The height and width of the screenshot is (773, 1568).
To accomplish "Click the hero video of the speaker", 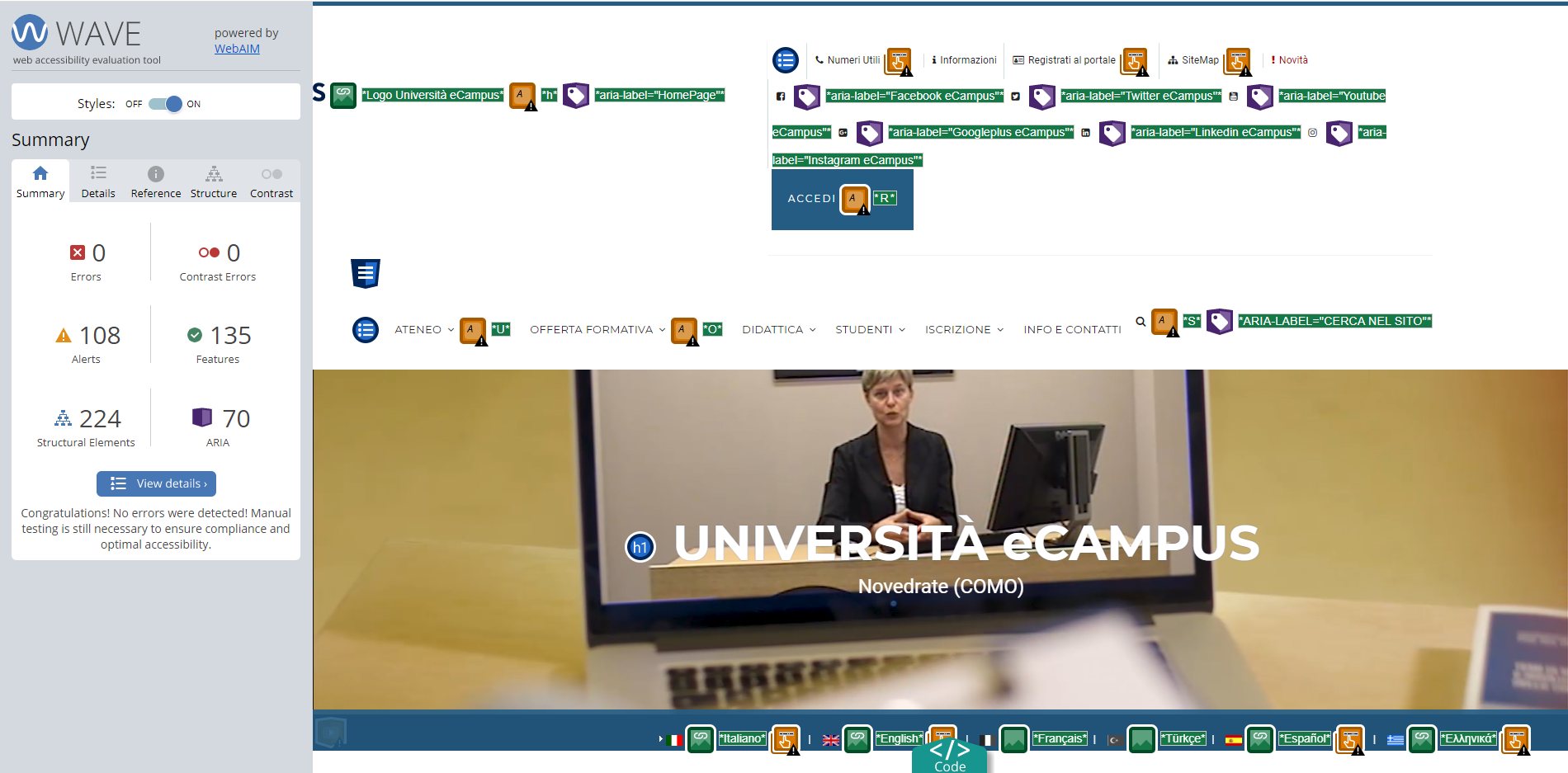I will point(940,540).
